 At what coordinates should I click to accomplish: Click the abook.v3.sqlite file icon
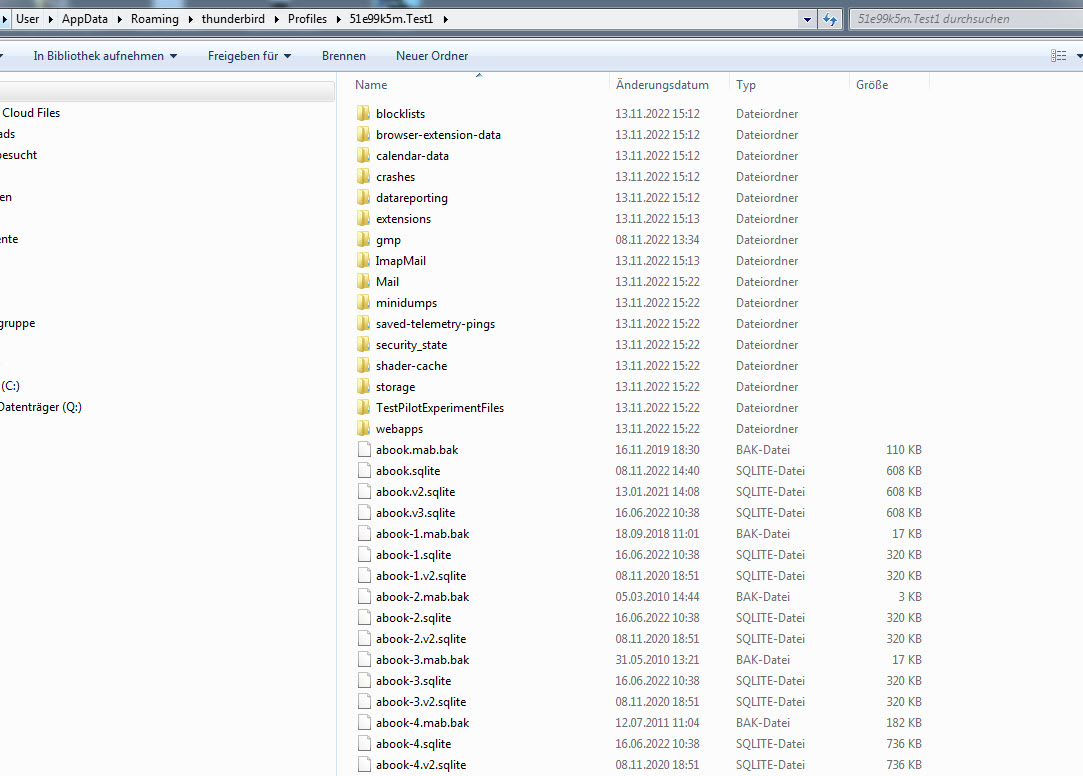coord(364,512)
